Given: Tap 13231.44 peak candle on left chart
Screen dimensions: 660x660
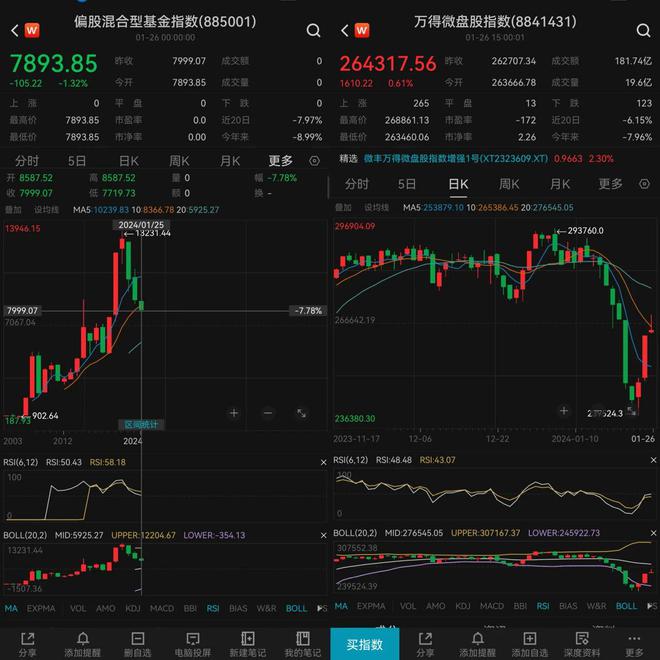Looking at the screenshot, I should click(122, 244).
